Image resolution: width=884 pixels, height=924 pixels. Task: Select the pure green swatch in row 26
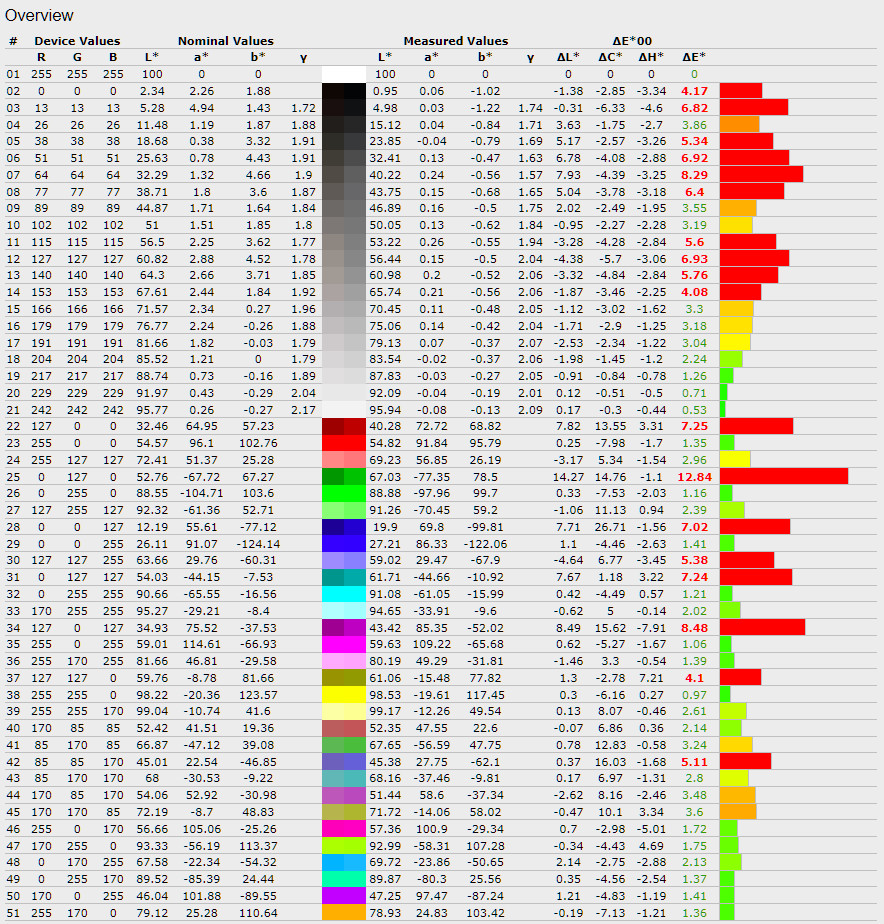pos(344,493)
